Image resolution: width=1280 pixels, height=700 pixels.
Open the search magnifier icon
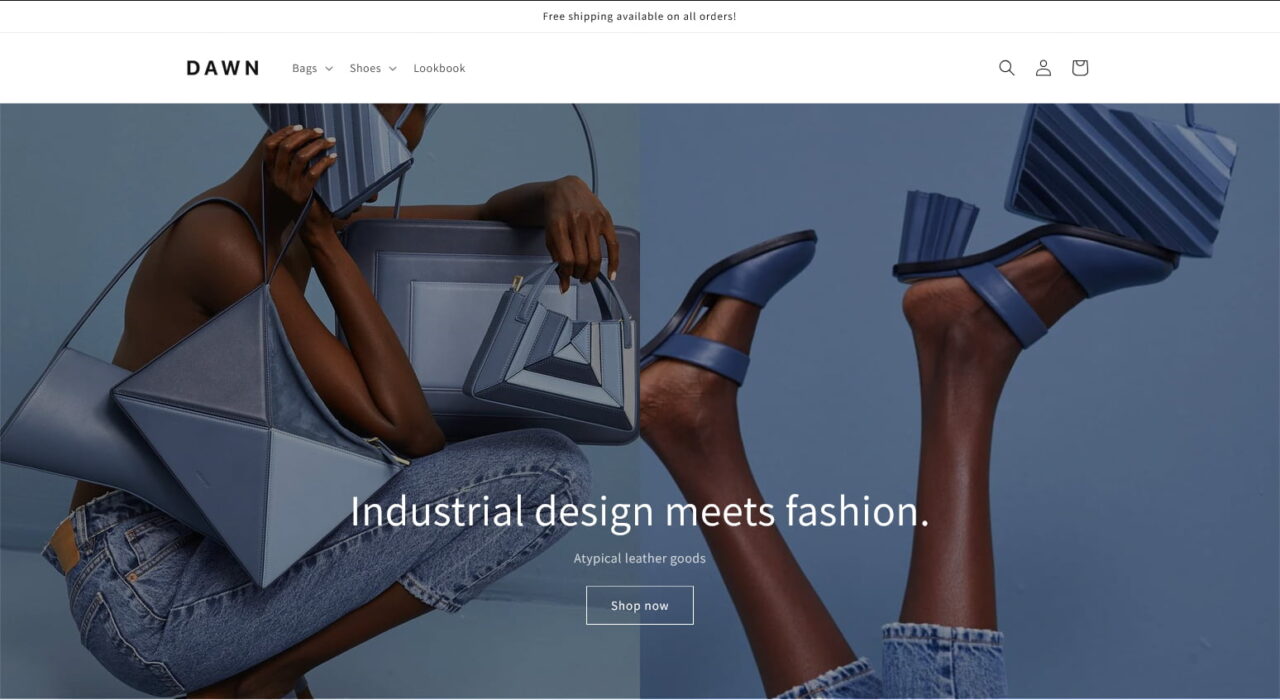1006,68
